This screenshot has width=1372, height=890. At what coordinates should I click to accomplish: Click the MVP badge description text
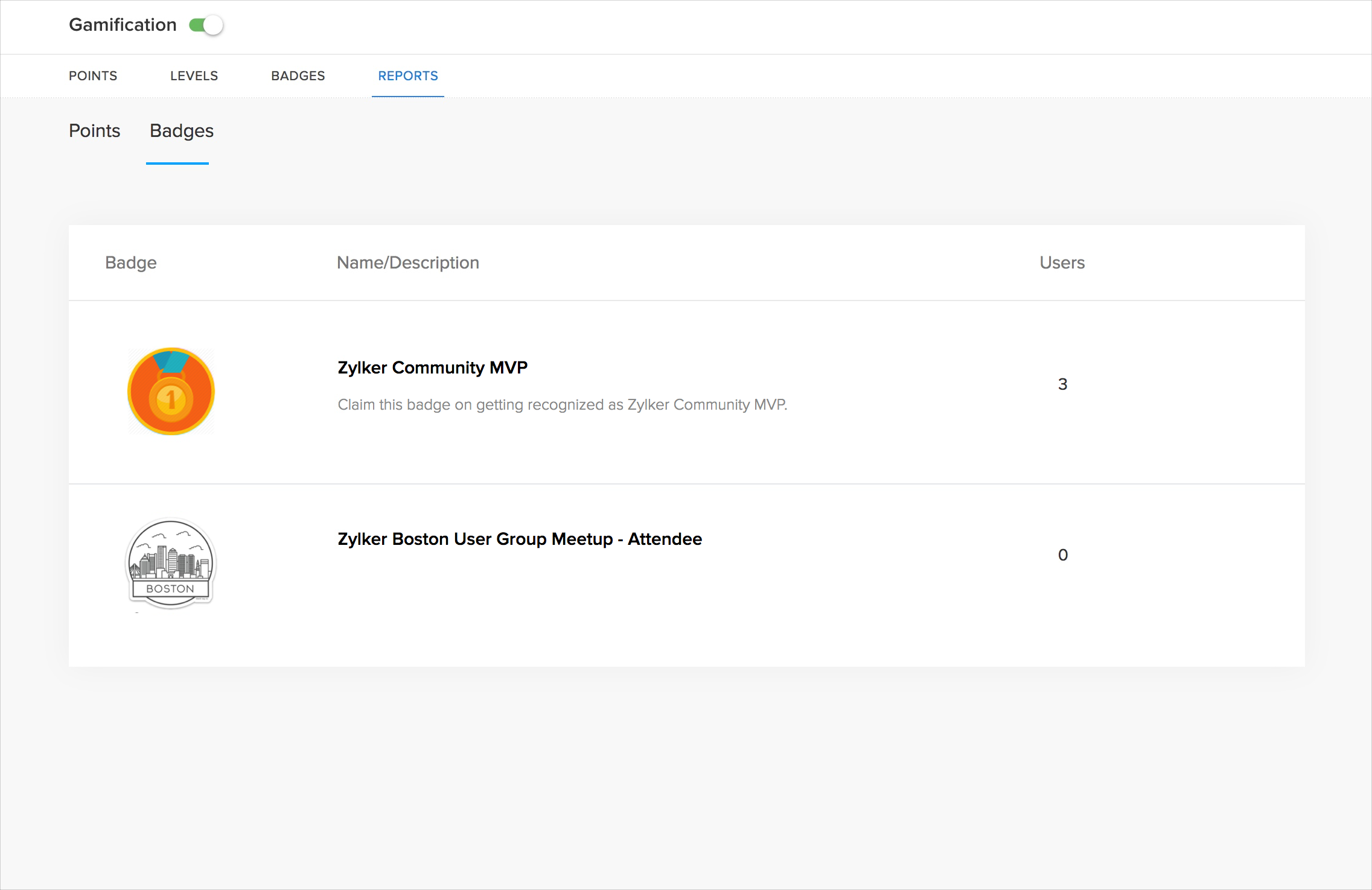click(x=562, y=404)
